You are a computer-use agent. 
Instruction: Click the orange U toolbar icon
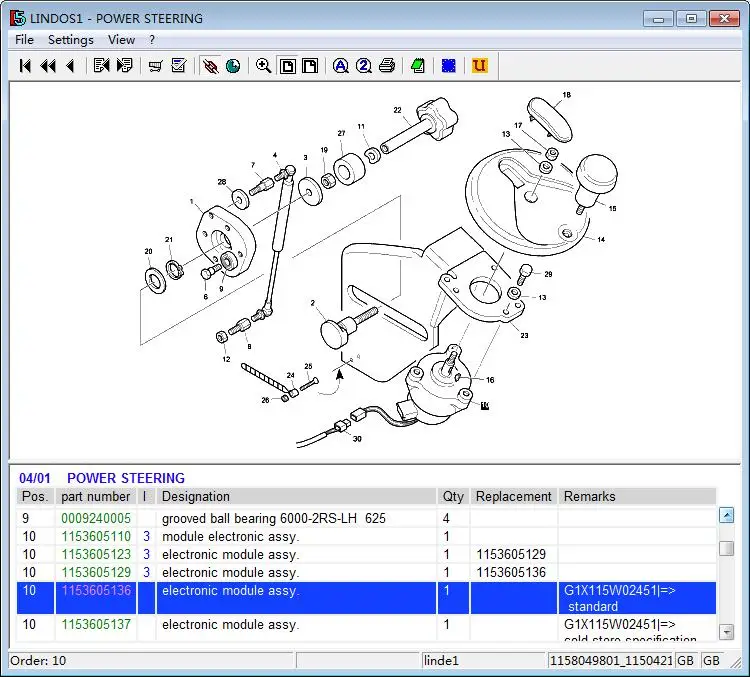pos(479,66)
